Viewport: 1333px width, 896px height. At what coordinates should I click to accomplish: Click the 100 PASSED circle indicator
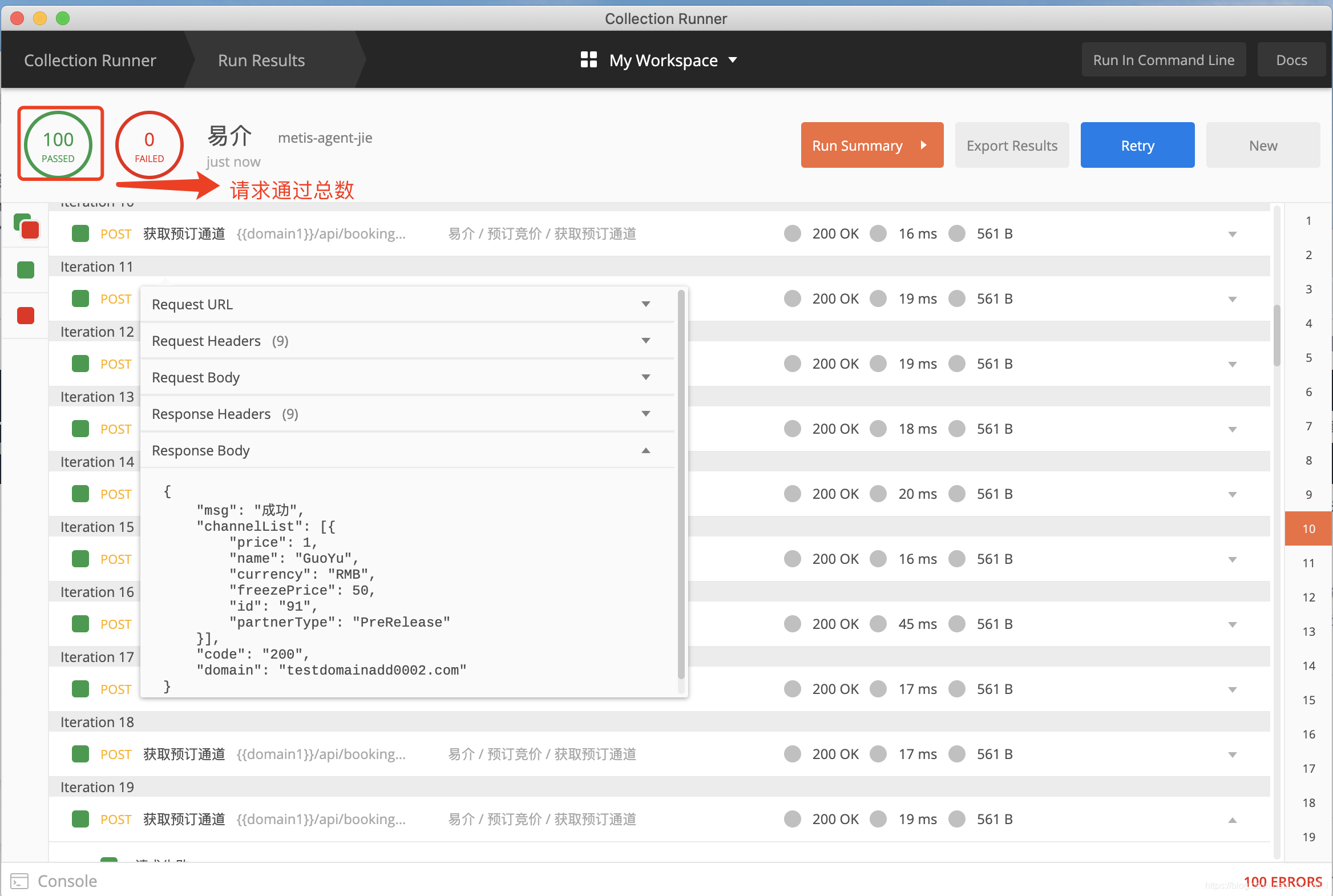coord(59,143)
